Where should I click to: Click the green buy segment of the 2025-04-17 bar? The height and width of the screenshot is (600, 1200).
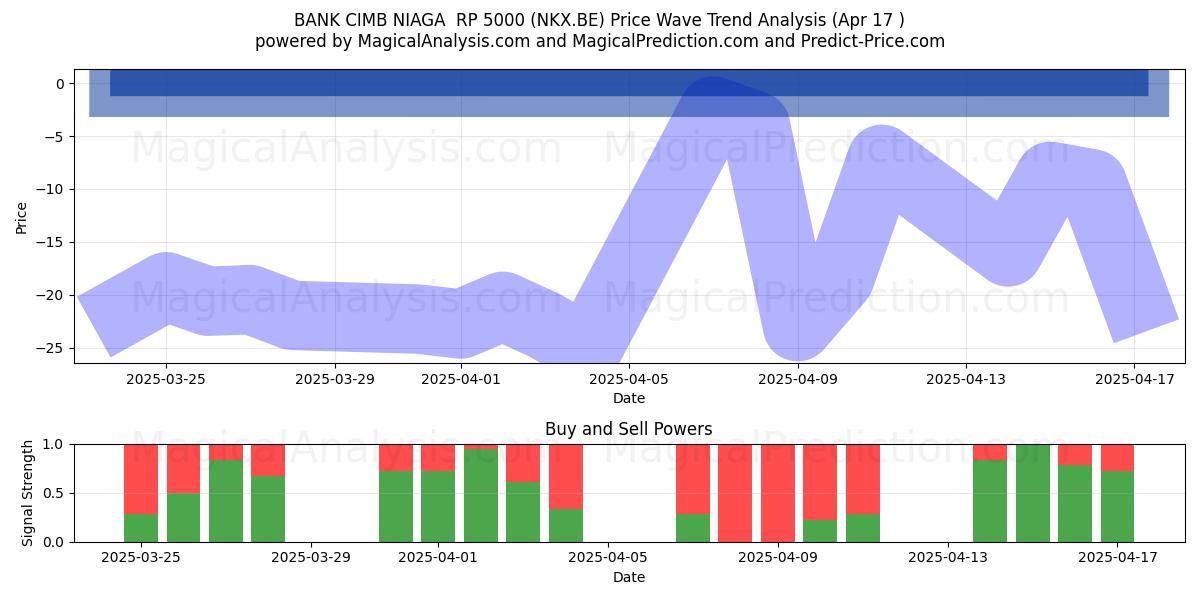pyautogui.click(x=1117, y=506)
